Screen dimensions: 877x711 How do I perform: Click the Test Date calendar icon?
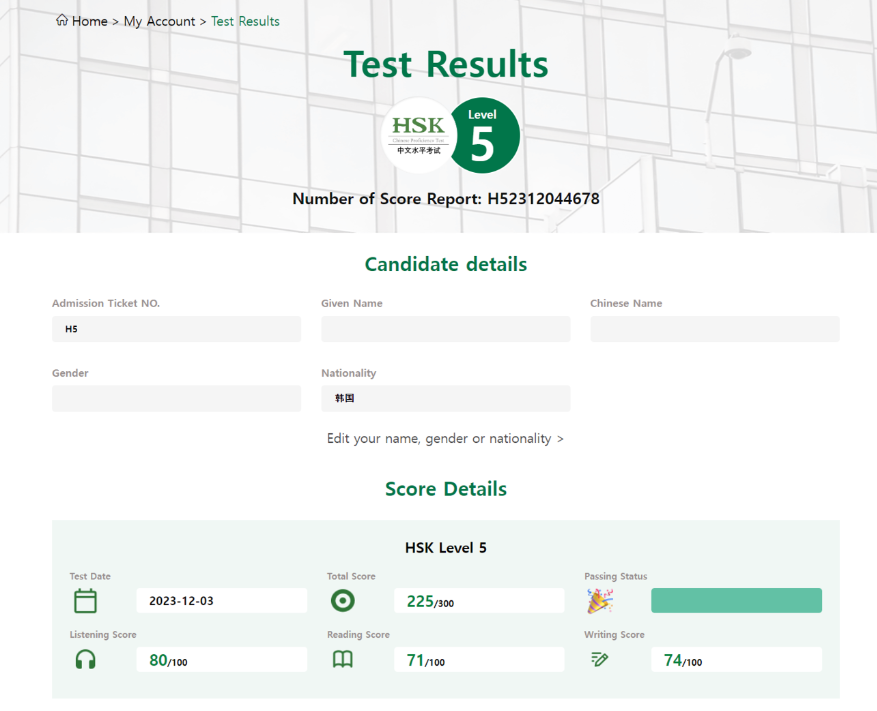pos(86,601)
